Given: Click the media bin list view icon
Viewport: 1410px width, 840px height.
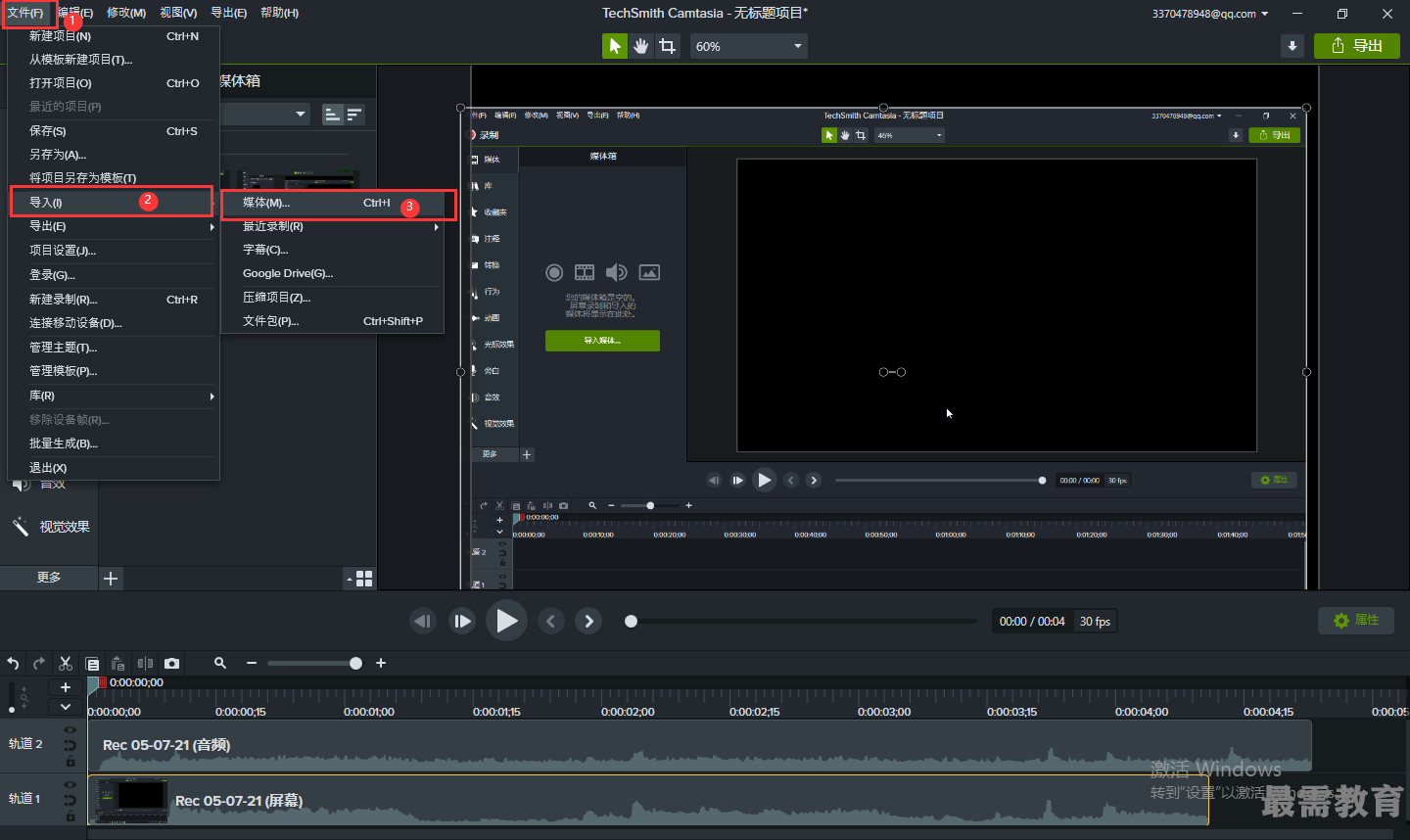Looking at the screenshot, I should [x=333, y=115].
